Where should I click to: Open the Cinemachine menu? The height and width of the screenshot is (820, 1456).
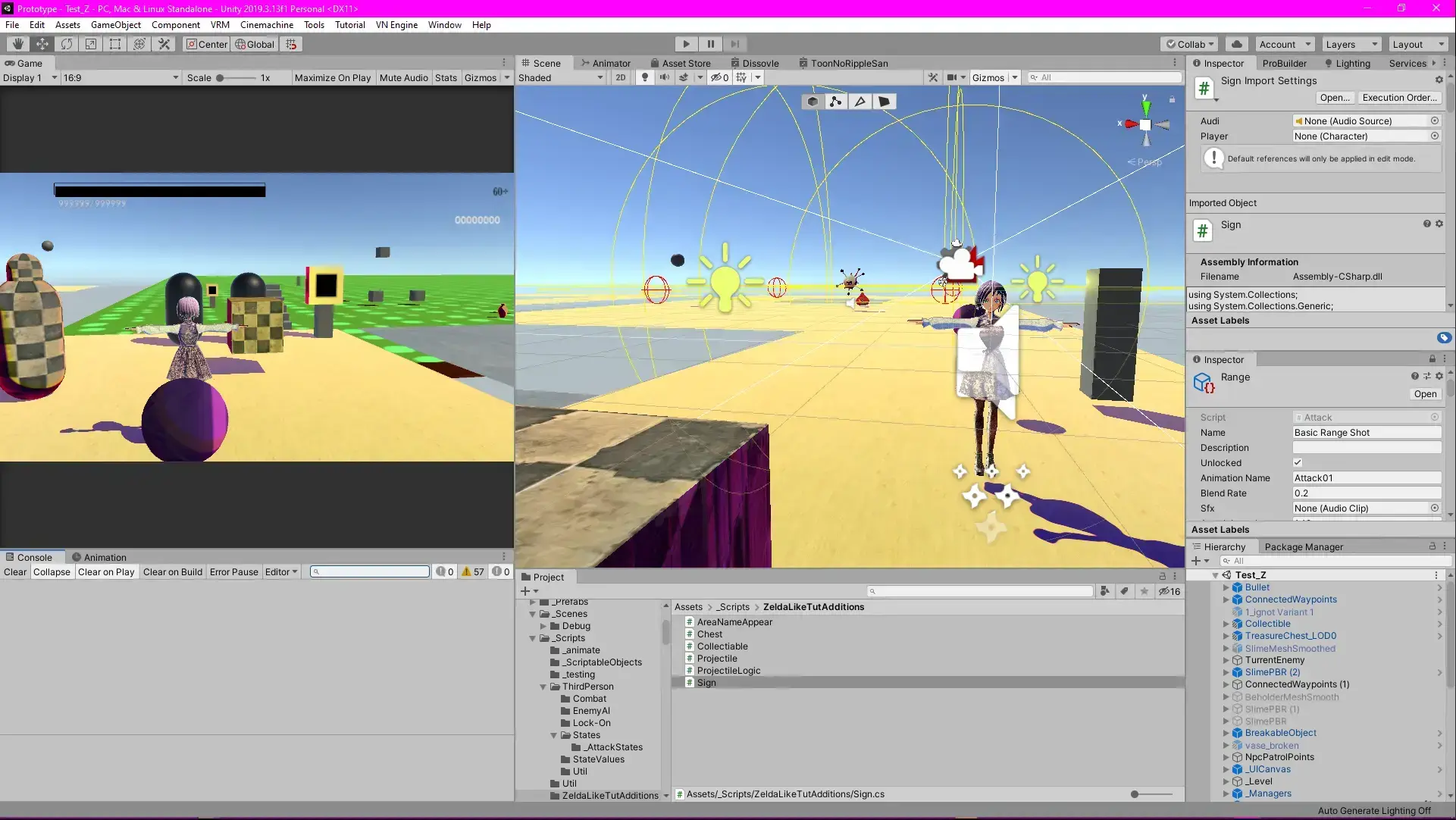[266, 24]
